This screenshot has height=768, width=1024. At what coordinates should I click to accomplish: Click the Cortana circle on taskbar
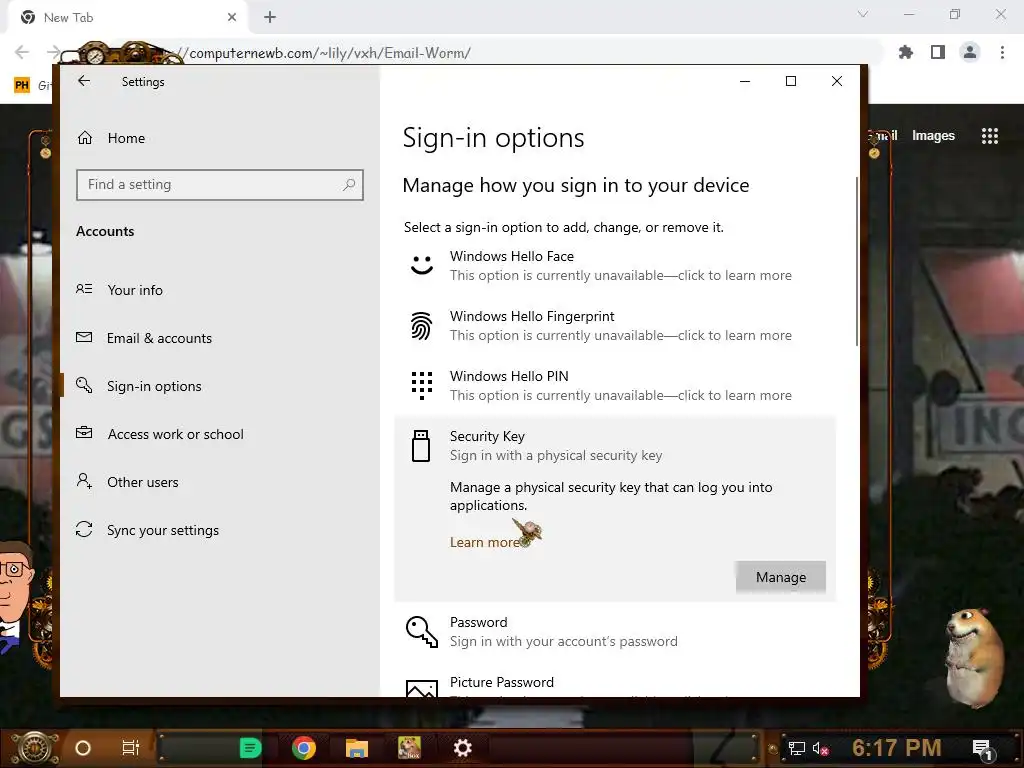83,748
